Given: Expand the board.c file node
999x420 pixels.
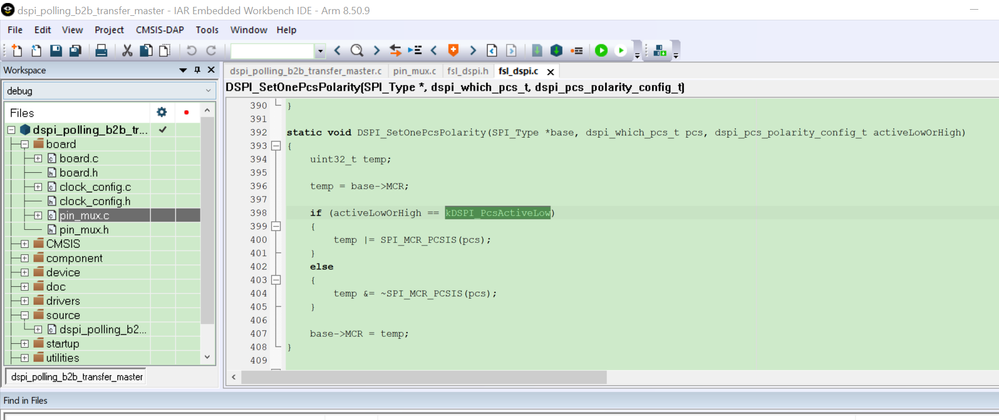Looking at the screenshot, I should point(38,158).
